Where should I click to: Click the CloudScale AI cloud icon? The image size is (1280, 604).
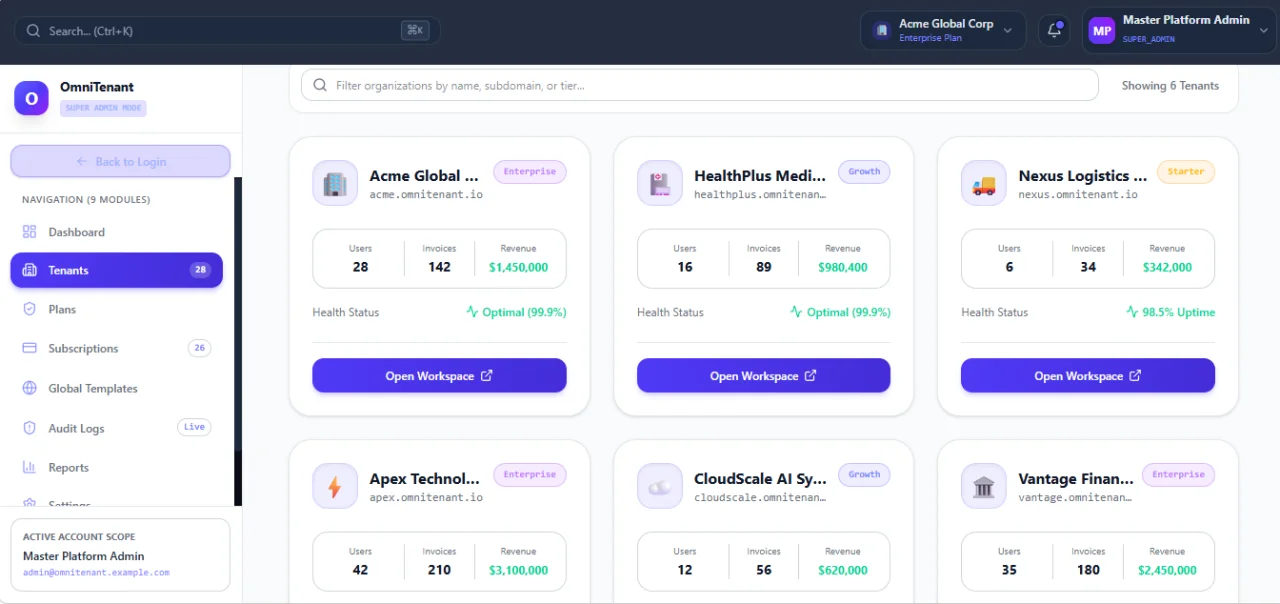[x=659, y=487]
